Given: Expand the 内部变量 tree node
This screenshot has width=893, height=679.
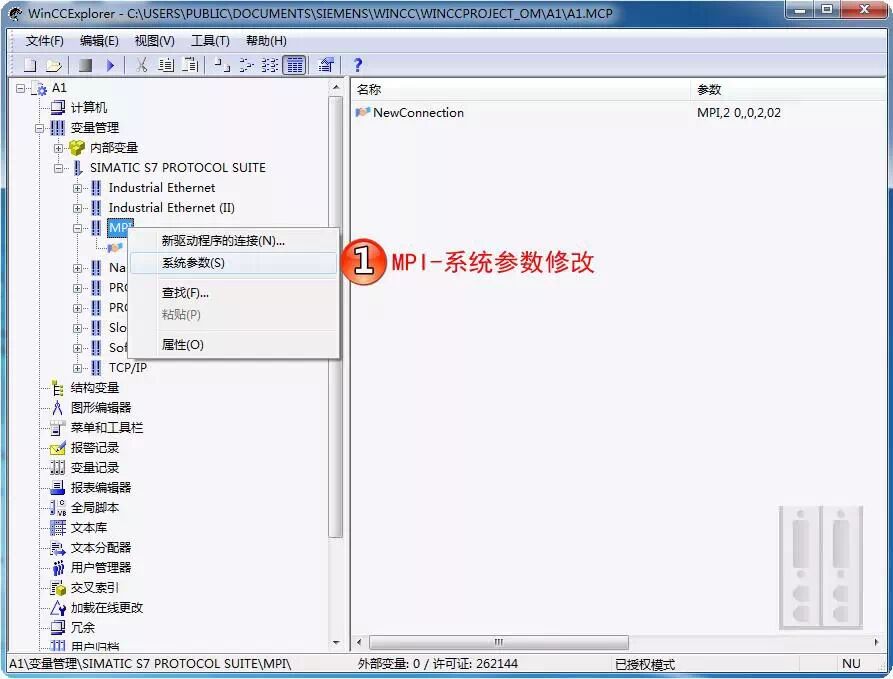Looking at the screenshot, I should 58,148.
